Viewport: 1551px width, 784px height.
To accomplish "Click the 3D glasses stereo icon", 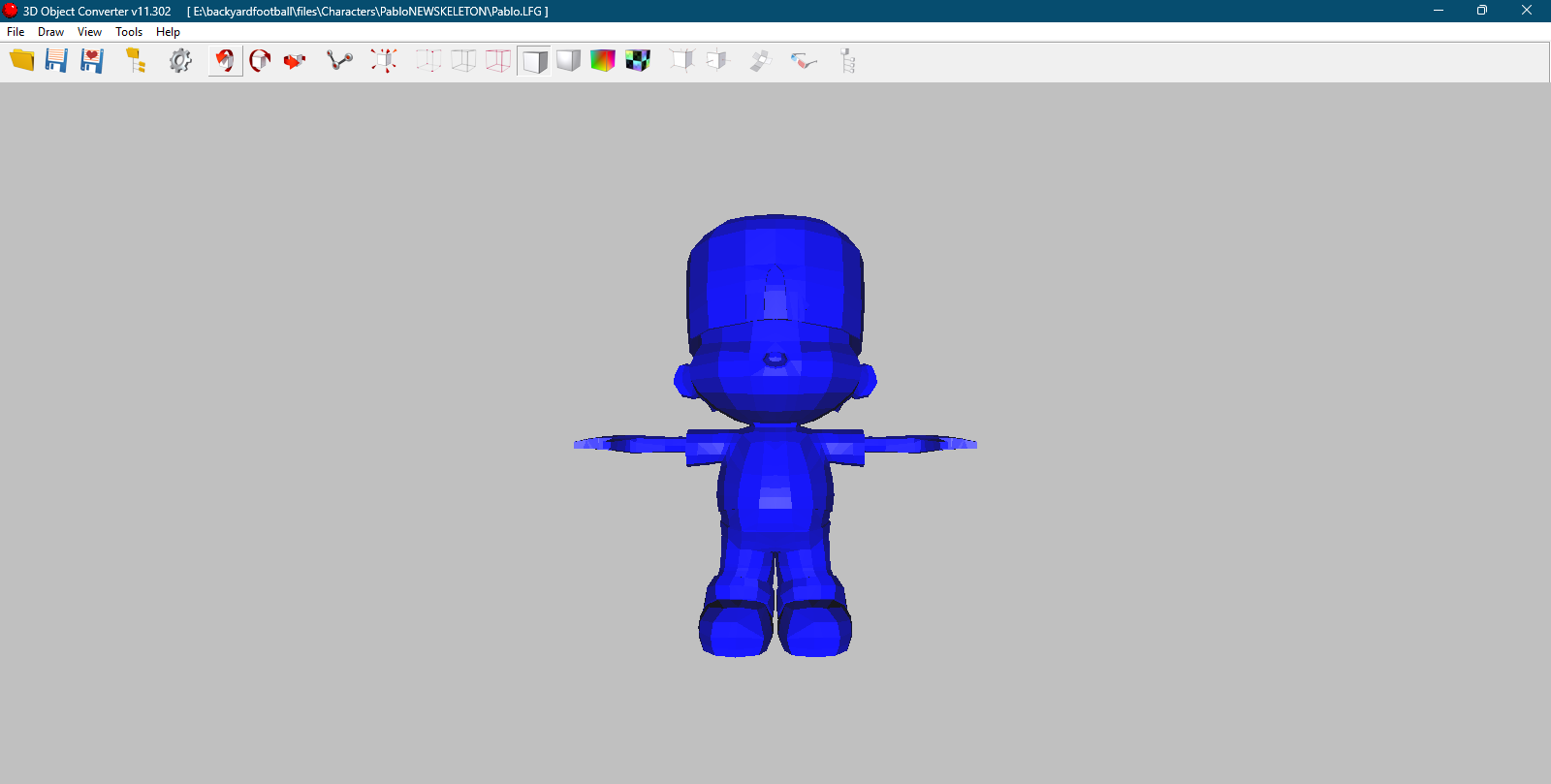I will 804,61.
